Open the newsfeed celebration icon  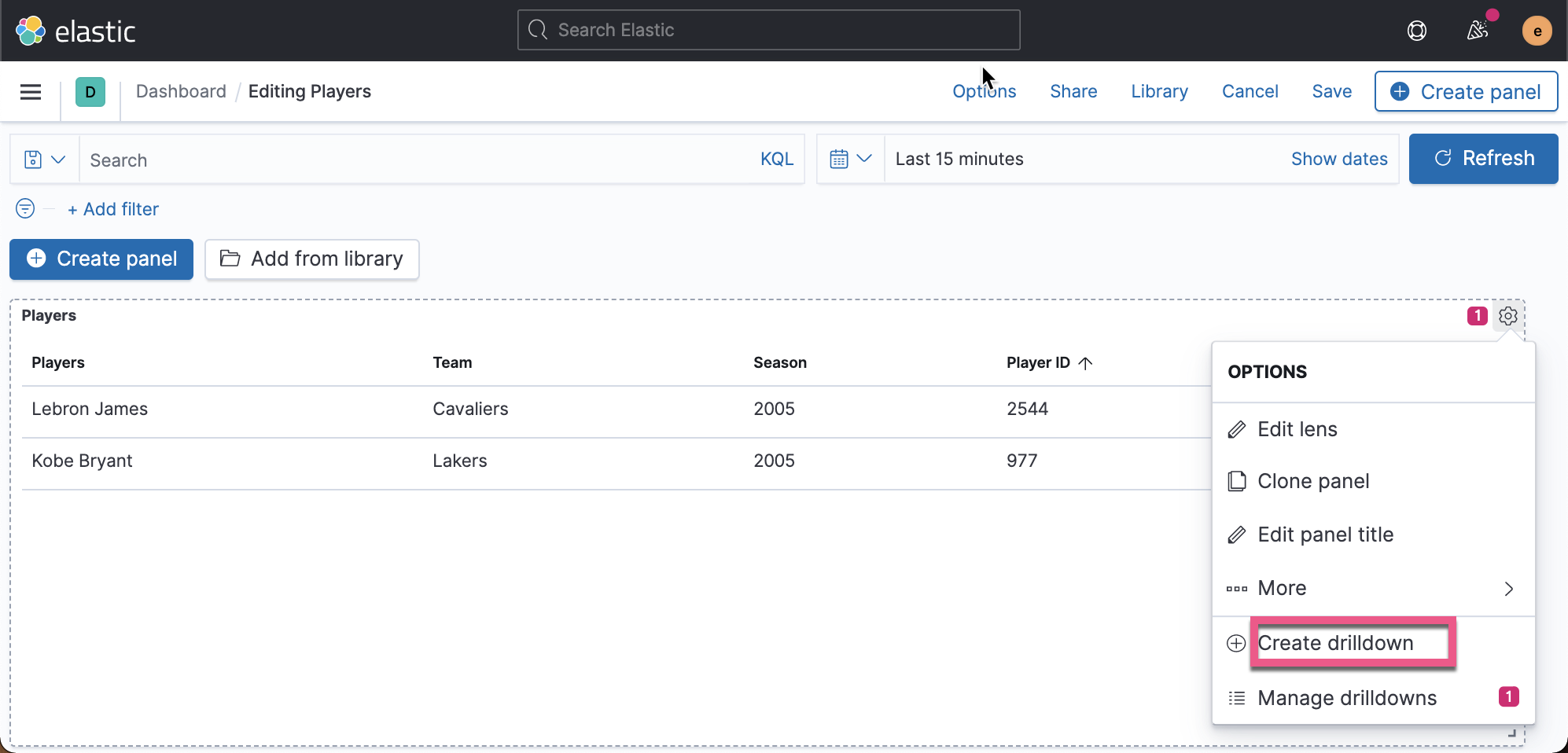pyautogui.click(x=1478, y=31)
